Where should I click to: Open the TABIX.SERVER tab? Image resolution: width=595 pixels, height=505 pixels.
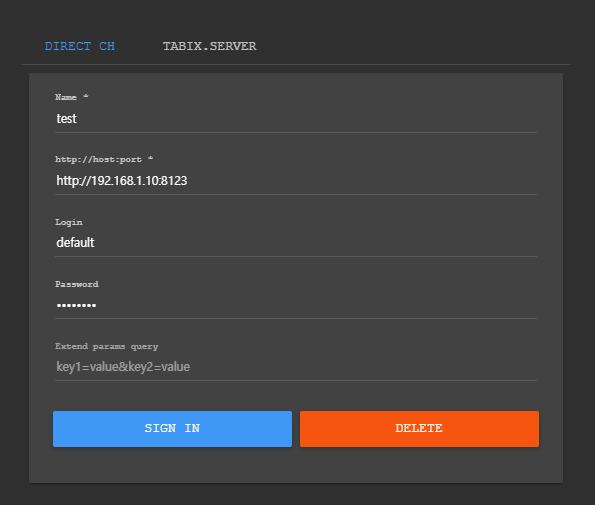pyautogui.click(x=209, y=46)
